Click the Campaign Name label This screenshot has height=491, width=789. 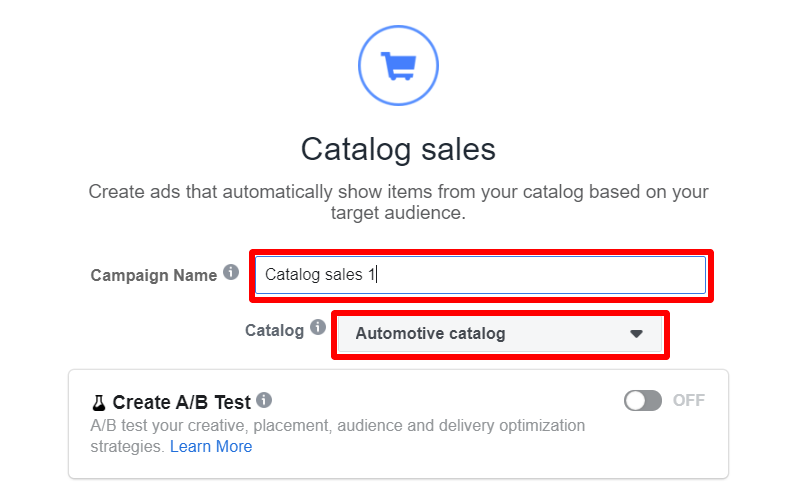pyautogui.click(x=153, y=275)
